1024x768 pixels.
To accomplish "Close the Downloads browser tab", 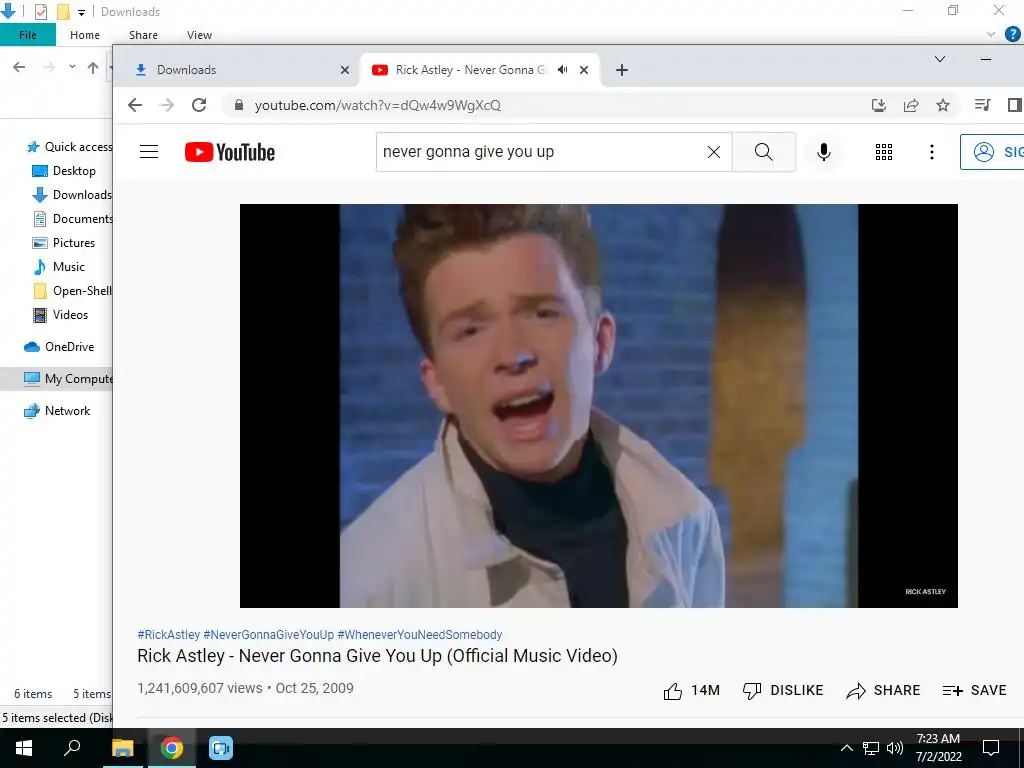I will [345, 70].
